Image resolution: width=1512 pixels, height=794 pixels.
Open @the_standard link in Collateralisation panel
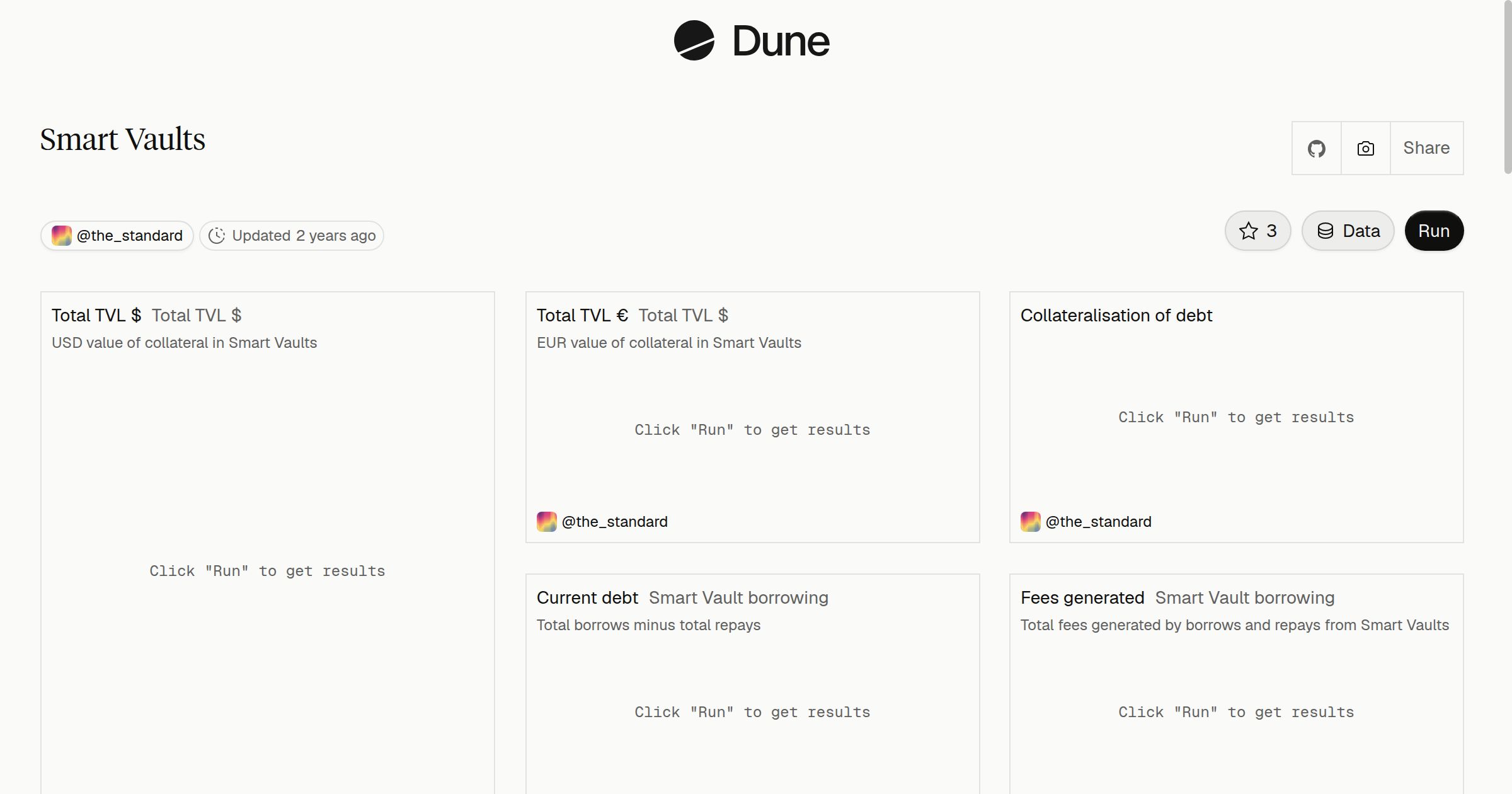point(1098,522)
